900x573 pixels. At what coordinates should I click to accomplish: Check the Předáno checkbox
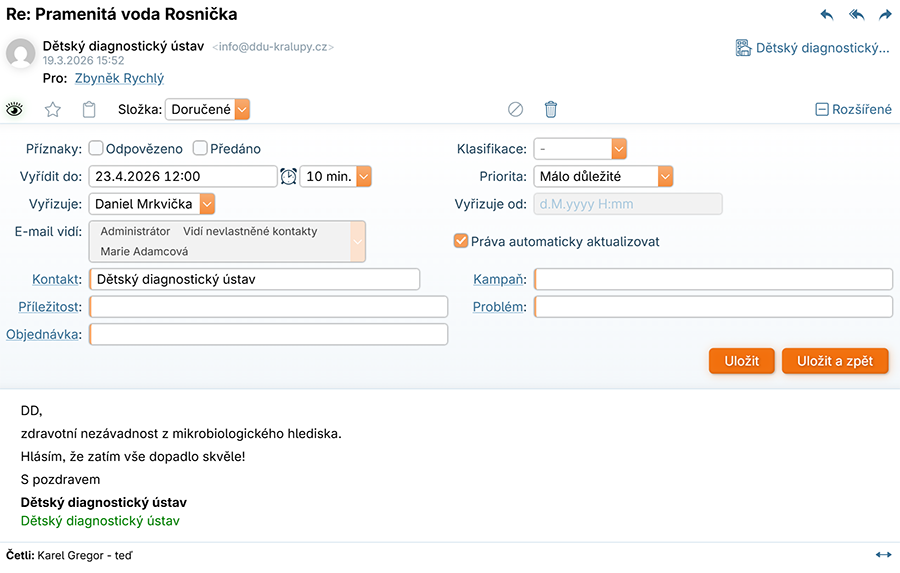point(200,149)
